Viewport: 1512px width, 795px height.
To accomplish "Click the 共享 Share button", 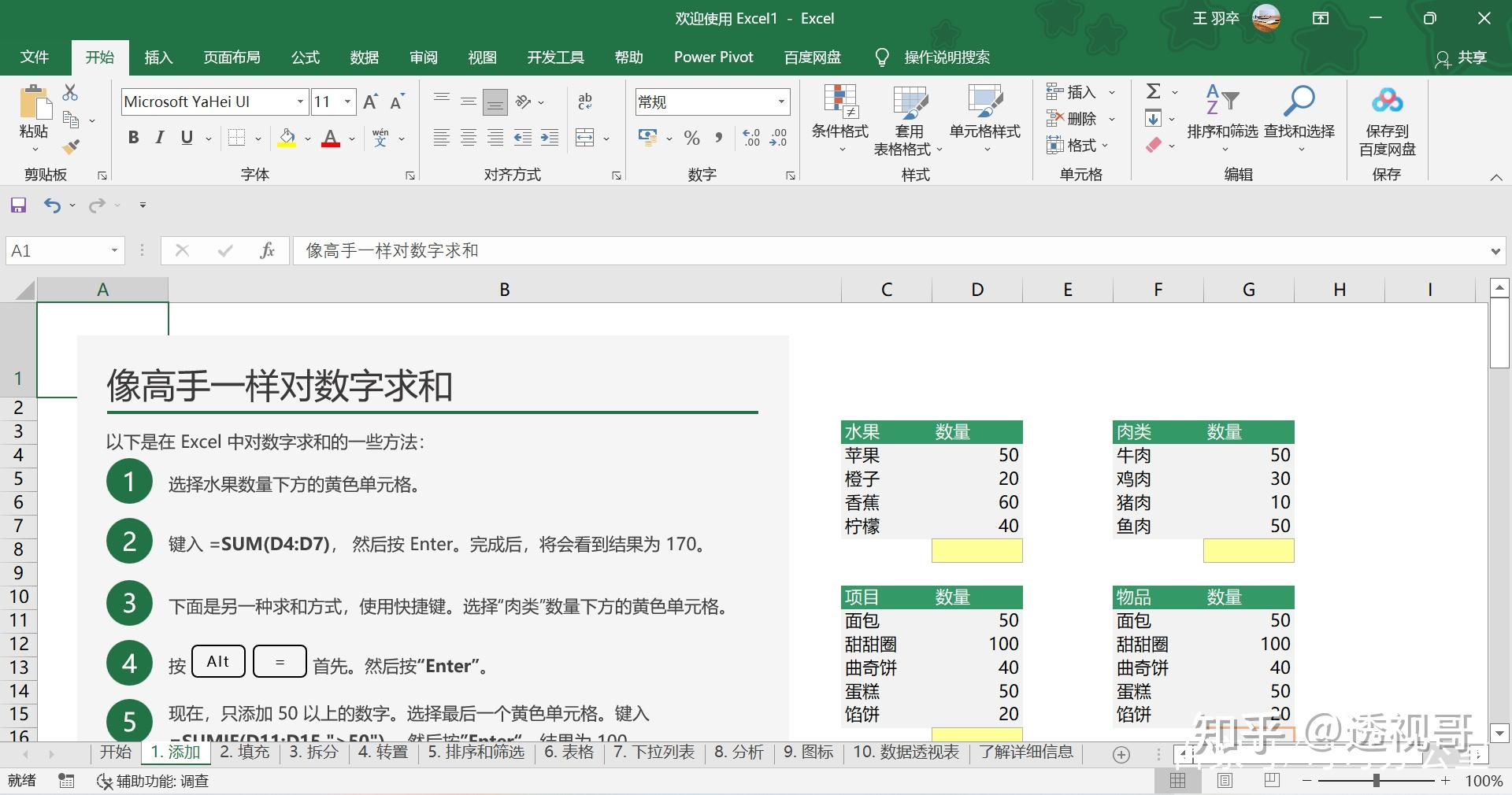I will tap(1462, 57).
